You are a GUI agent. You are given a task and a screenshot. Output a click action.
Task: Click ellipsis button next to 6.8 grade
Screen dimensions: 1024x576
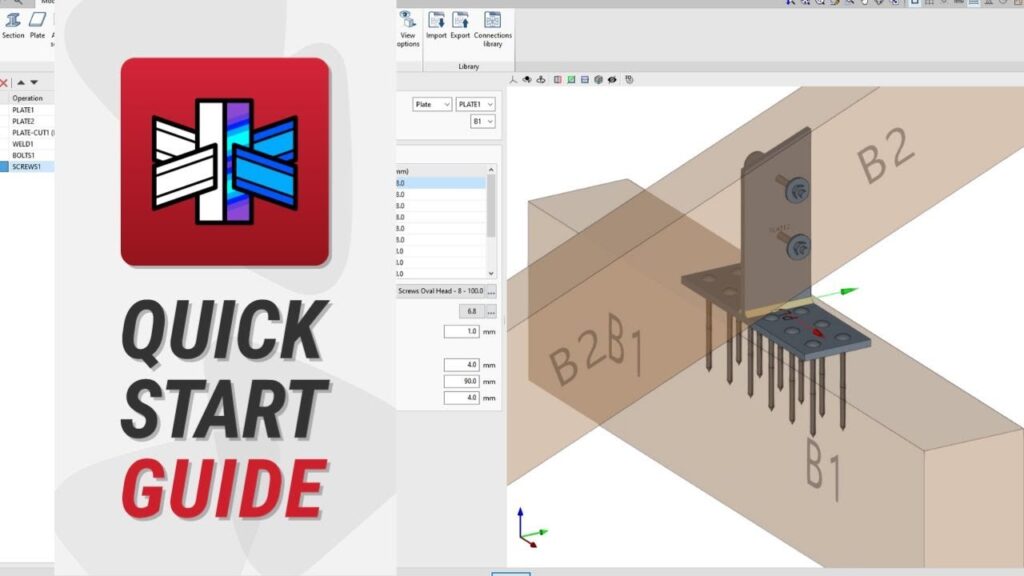point(491,312)
